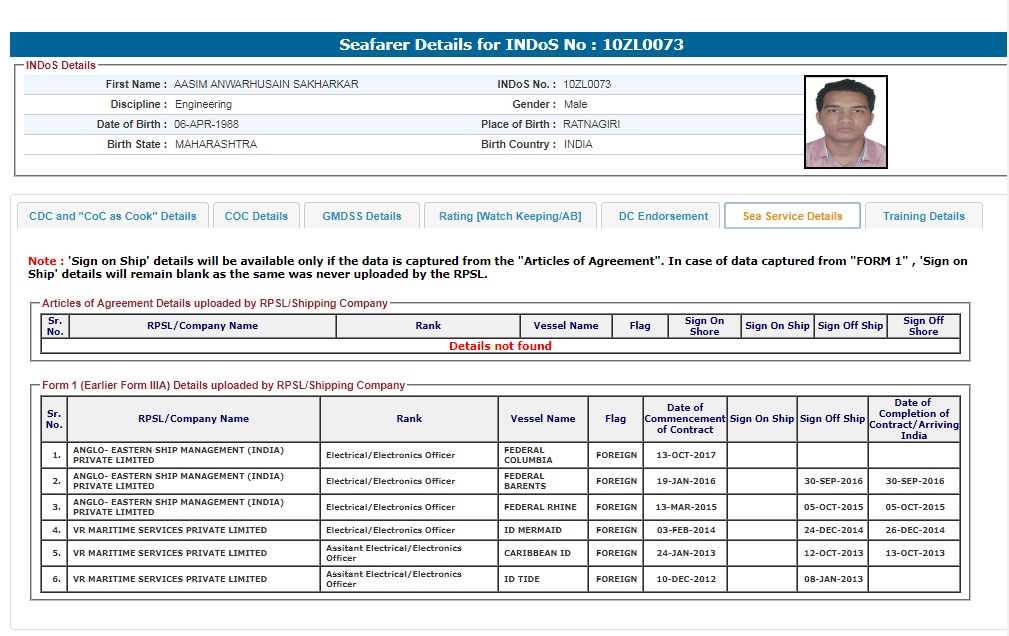Select the Rating [Watch Keeping/AB] tab

(x=510, y=216)
